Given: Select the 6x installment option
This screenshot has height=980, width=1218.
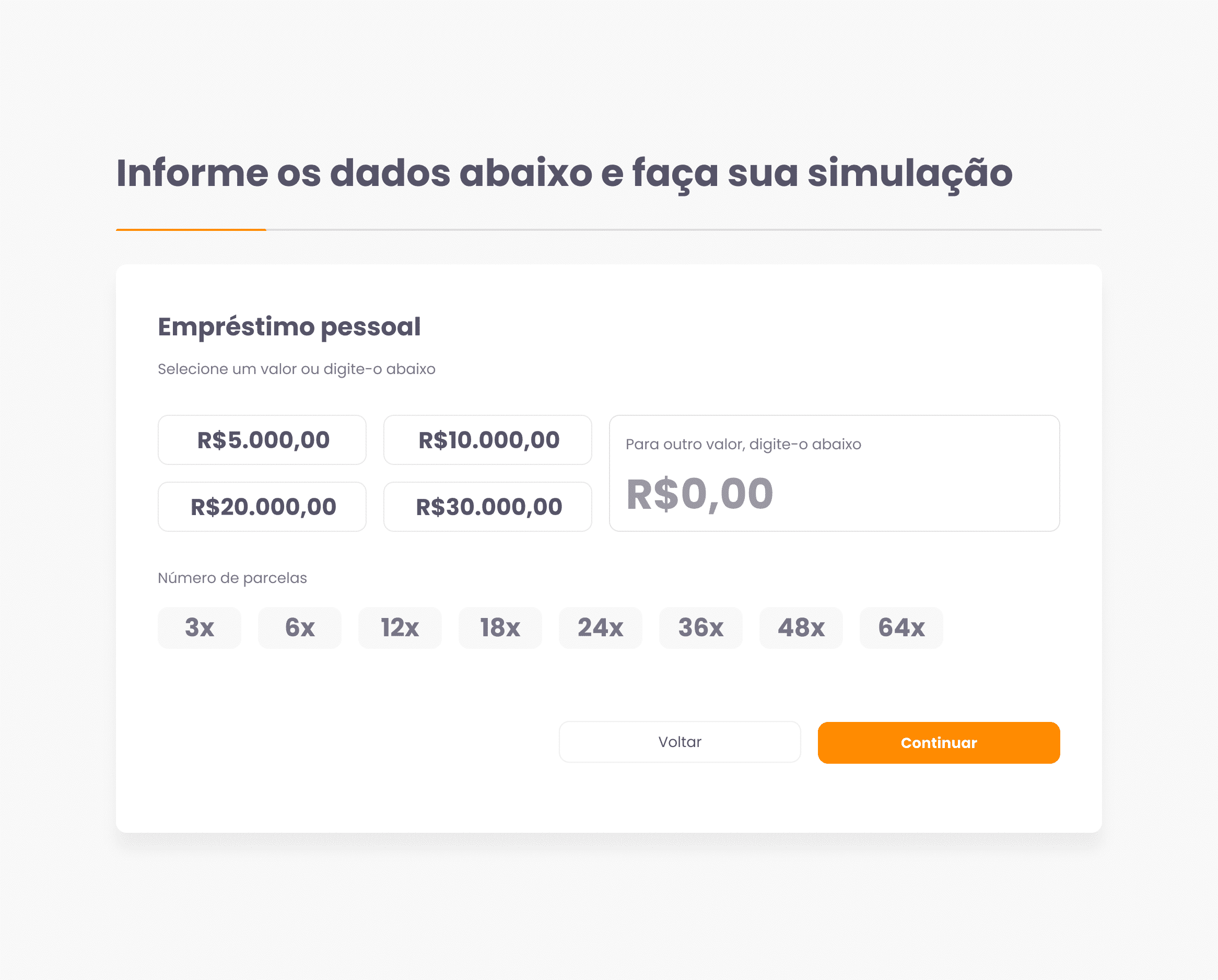Looking at the screenshot, I should (300, 628).
